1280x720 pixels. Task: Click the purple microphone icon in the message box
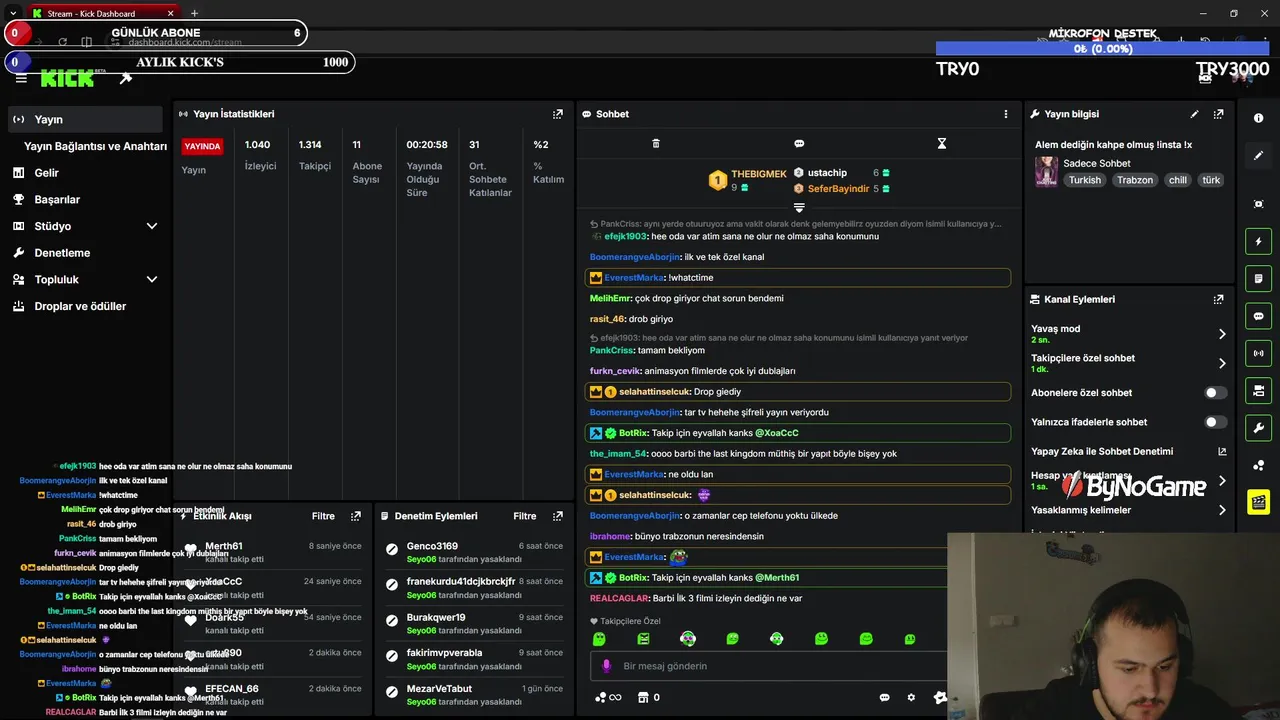(605, 666)
